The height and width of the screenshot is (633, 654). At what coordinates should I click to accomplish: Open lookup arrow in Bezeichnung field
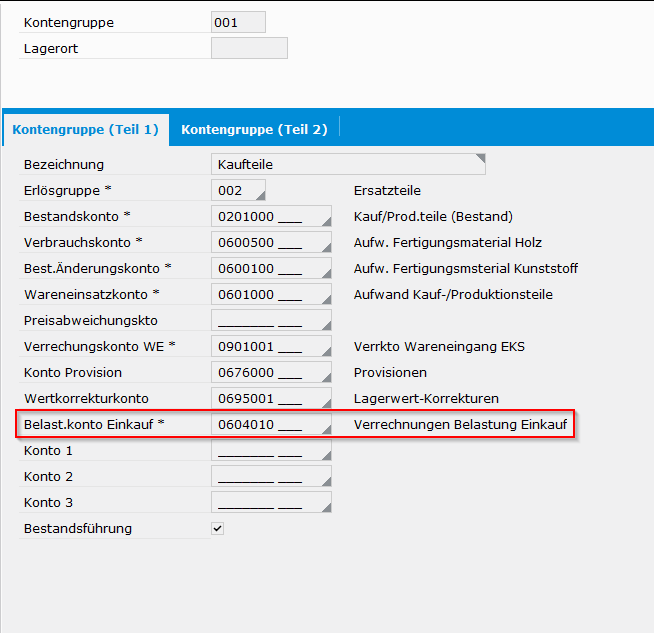pyautogui.click(x=480, y=158)
